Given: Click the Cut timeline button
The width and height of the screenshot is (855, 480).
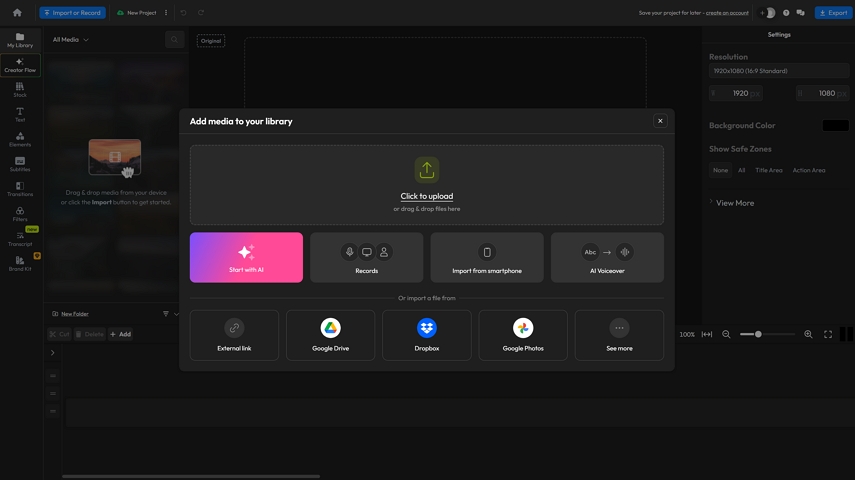Looking at the screenshot, I should (59, 334).
